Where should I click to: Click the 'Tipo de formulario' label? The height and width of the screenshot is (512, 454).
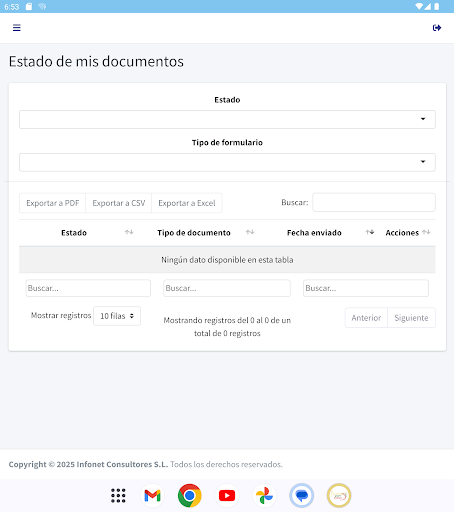(227, 143)
